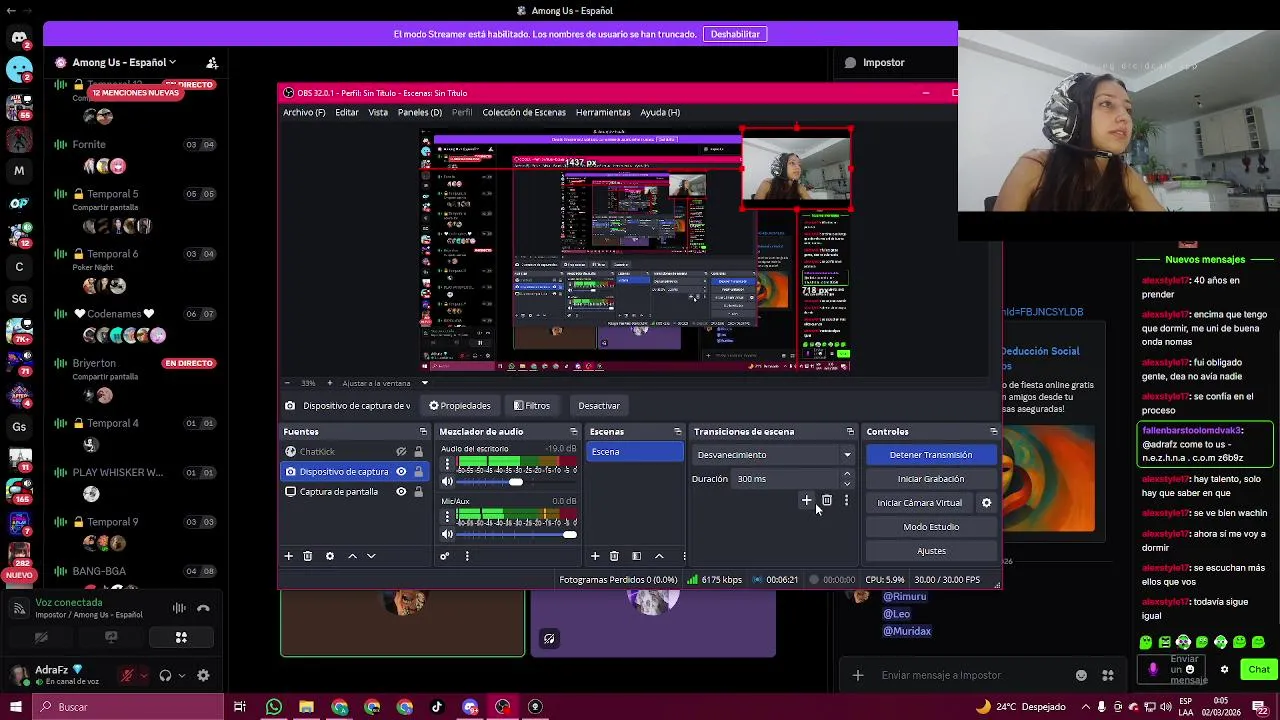Viewport: 1280px width, 720px height.
Task: Click Iniciar Grabación button
Action: (x=931, y=479)
